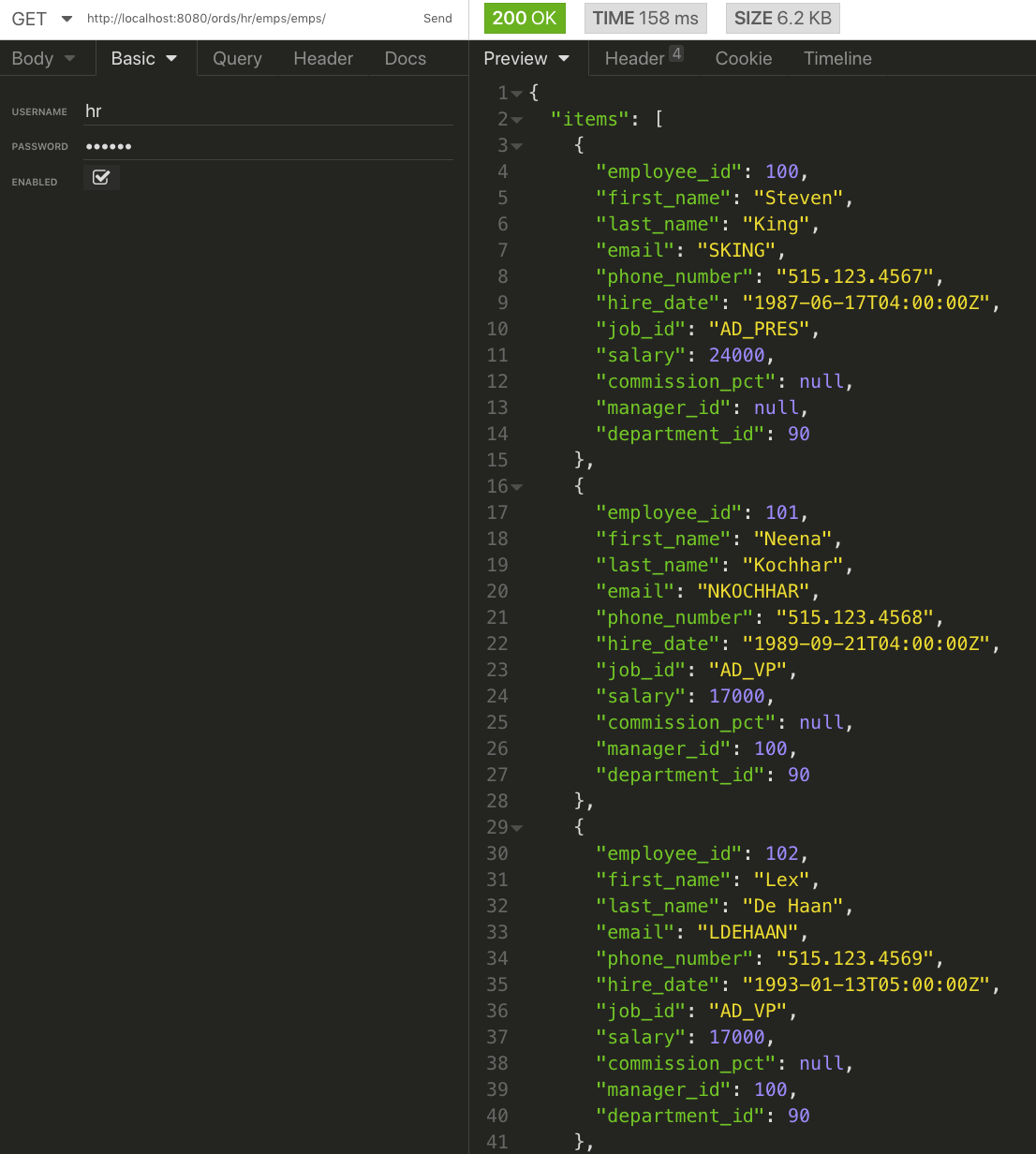Screen dimensions: 1036x1154
Task: Toggle the Enabled auth checkbox
Action: click(x=101, y=177)
